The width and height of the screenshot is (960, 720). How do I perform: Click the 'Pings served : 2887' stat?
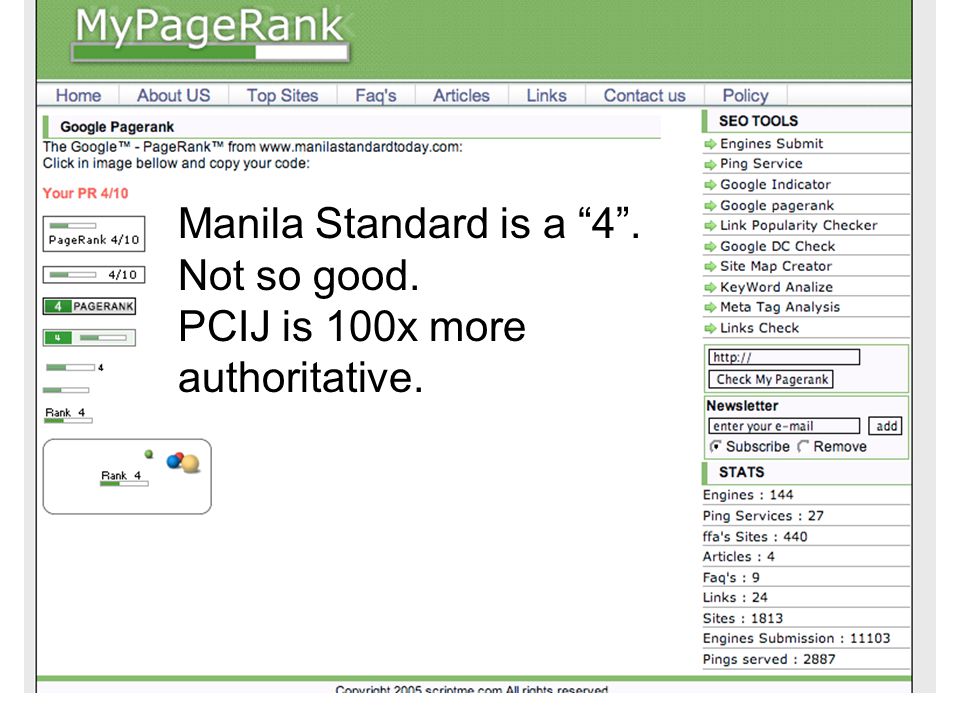[x=769, y=659]
